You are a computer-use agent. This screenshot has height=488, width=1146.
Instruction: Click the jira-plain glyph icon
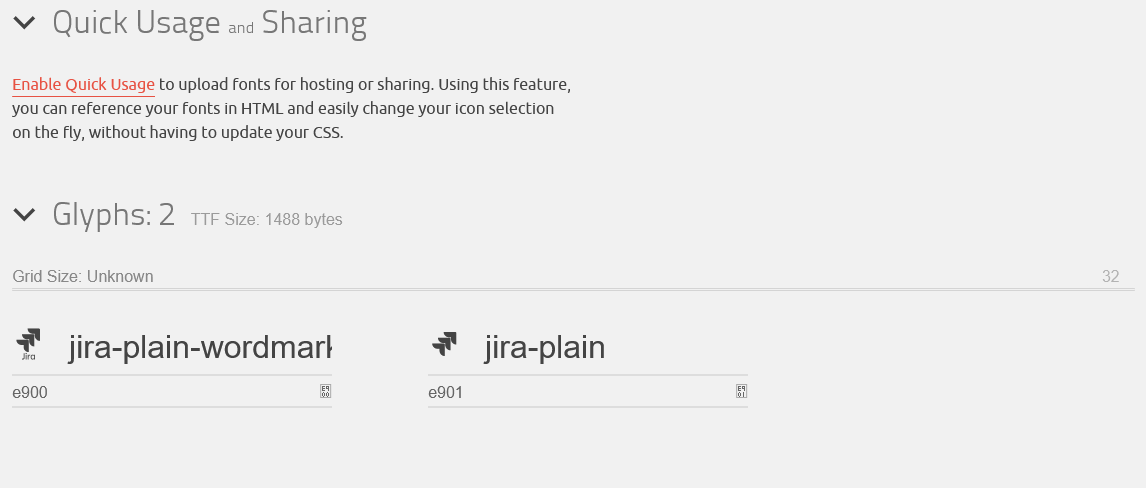click(x=444, y=344)
